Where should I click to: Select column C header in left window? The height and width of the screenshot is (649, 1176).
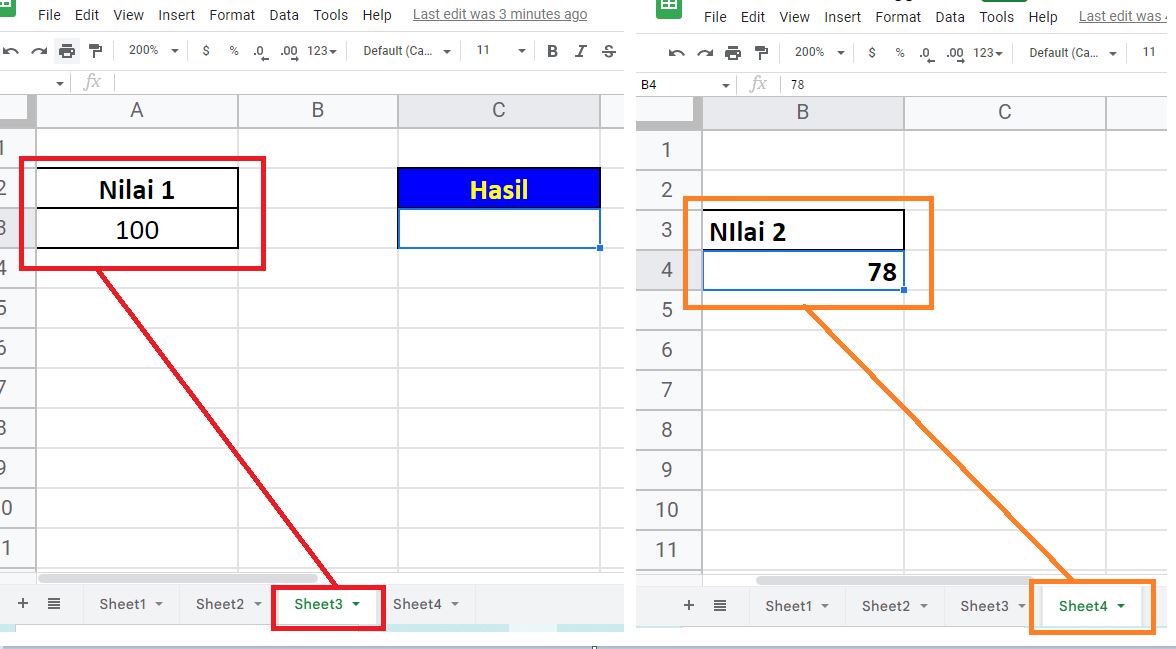click(499, 110)
